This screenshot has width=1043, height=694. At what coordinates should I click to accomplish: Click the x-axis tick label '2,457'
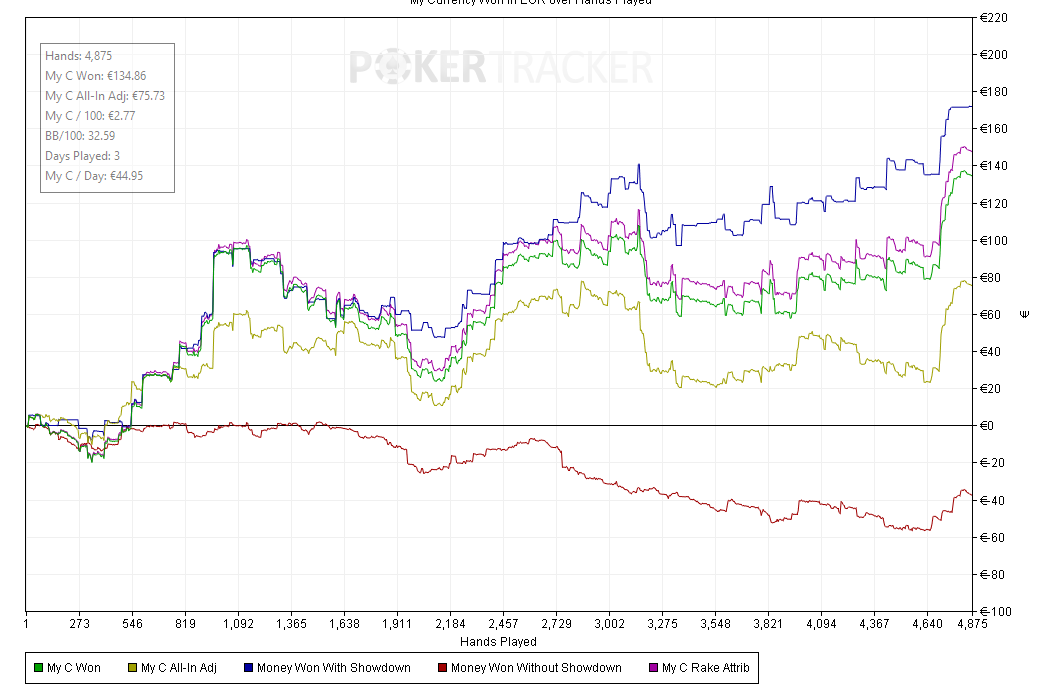[504, 624]
